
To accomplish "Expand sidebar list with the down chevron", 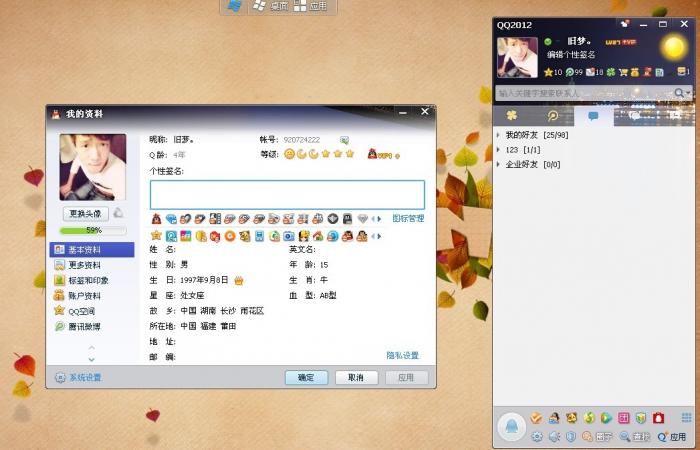I will coord(92,359).
